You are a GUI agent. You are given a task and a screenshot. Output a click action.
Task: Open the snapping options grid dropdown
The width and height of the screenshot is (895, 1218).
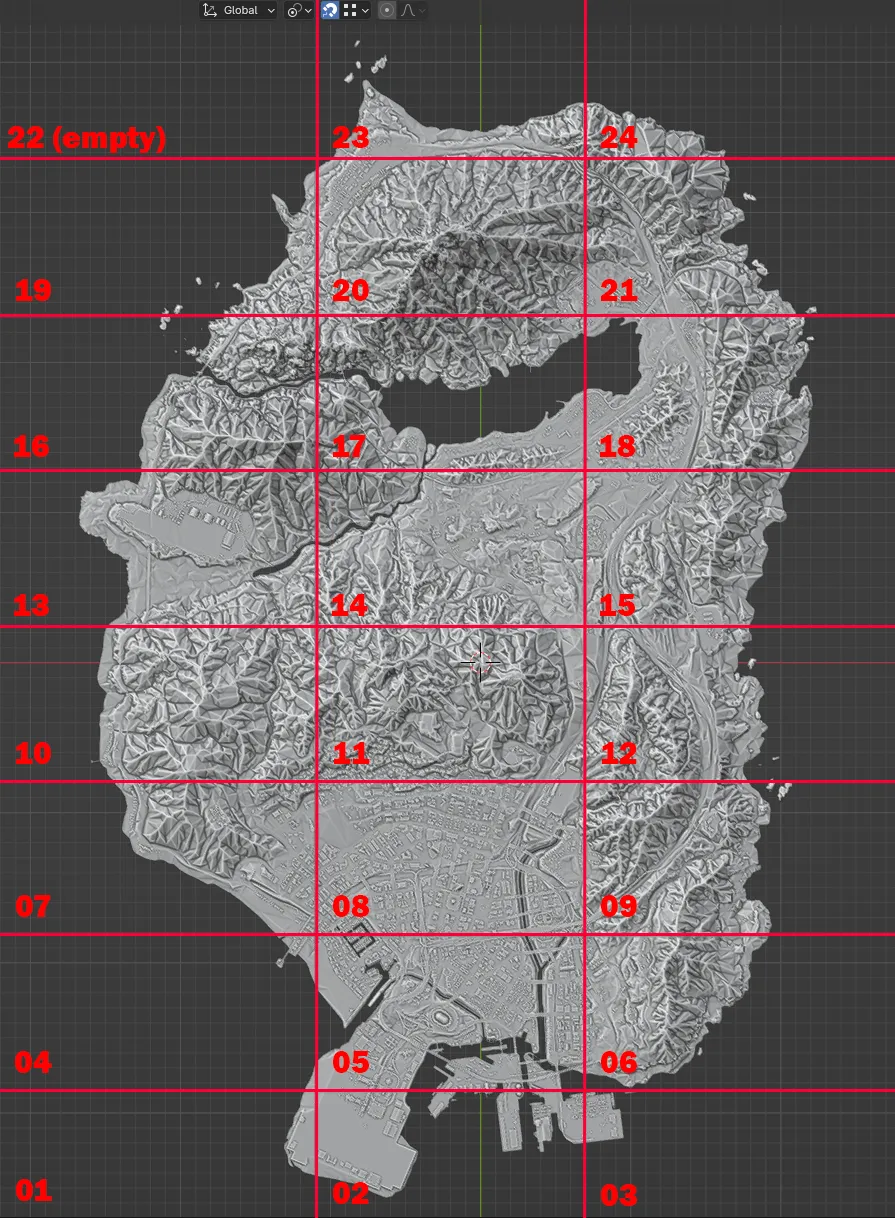[x=356, y=10]
